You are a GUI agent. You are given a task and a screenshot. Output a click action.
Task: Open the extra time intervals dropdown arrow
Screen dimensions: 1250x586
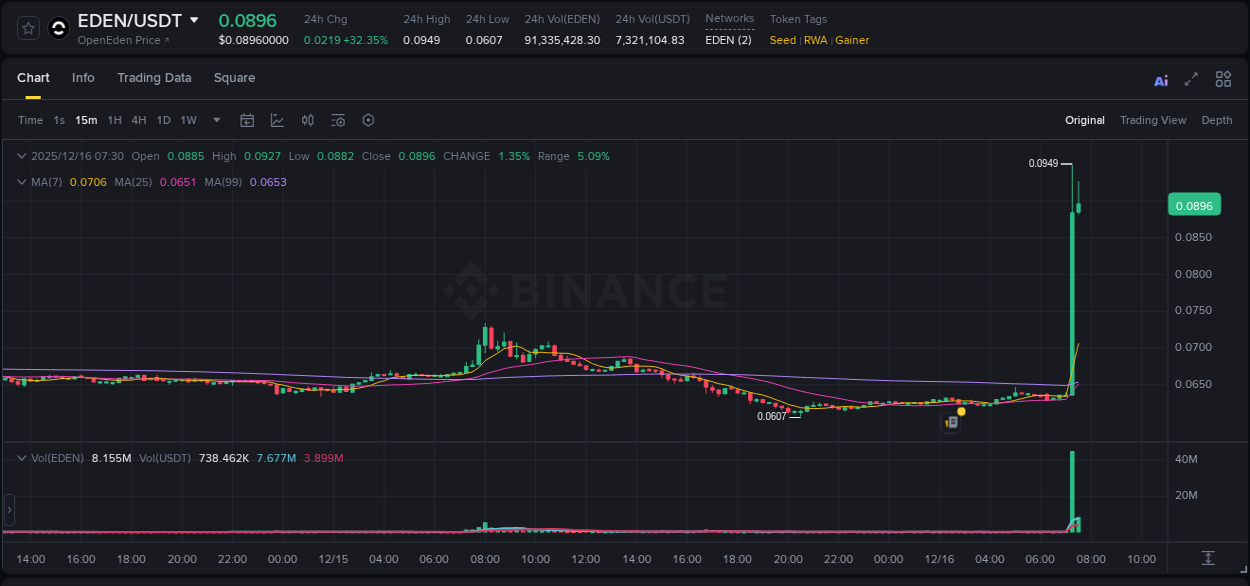point(216,120)
